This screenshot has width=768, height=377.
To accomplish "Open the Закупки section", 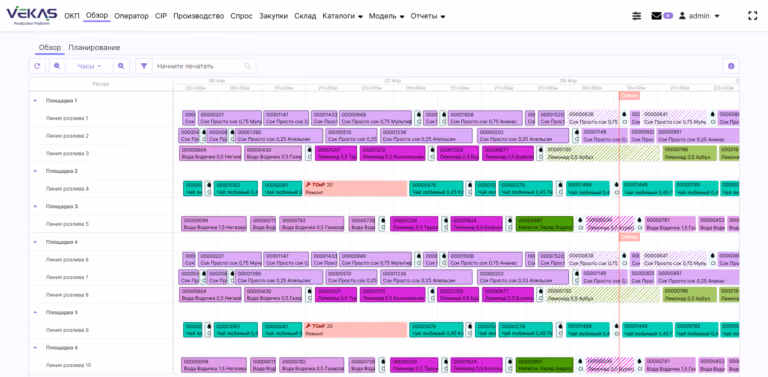I will pos(273,16).
